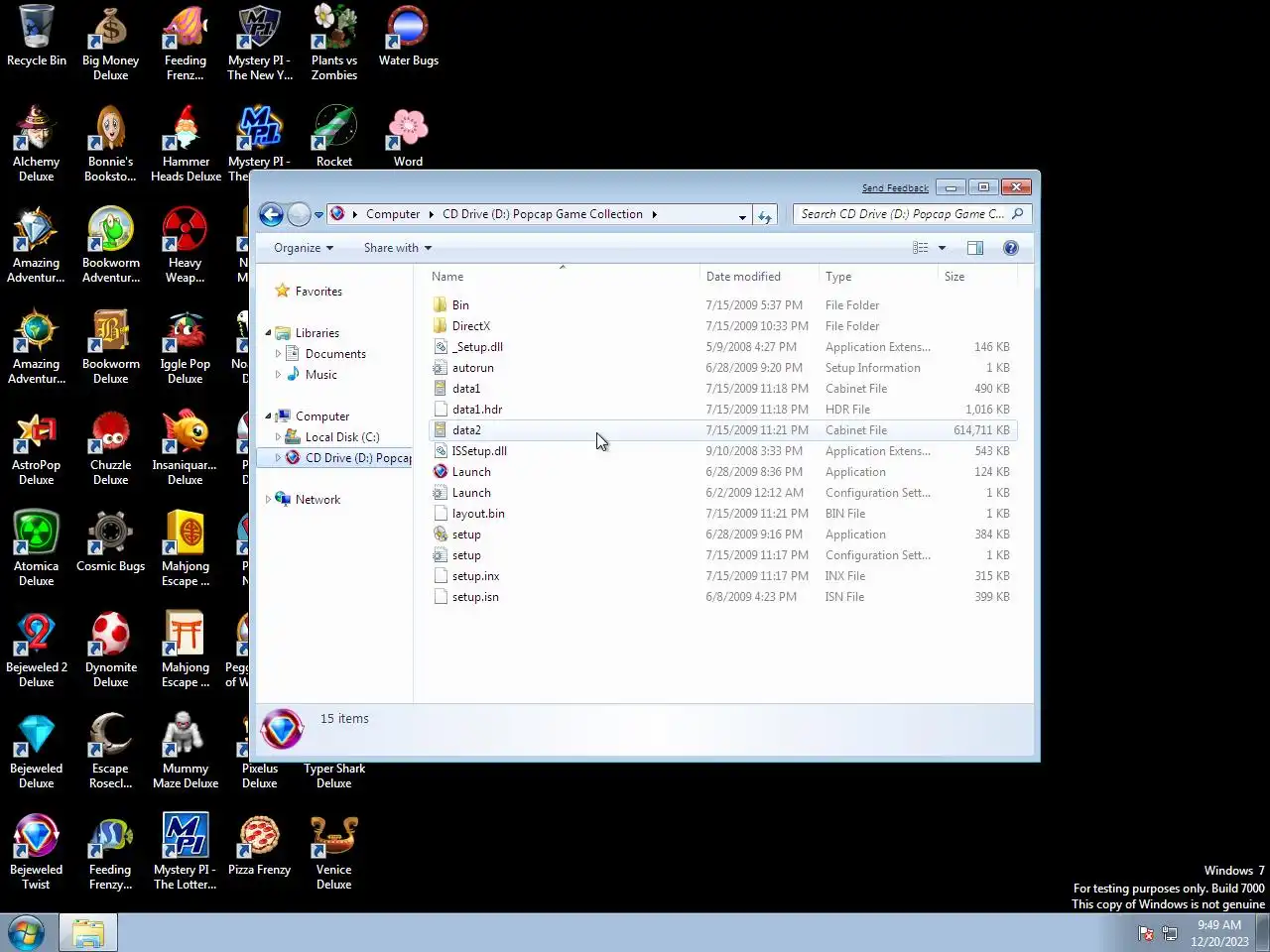Expand the Documents library node
Image resolution: width=1270 pixels, height=952 pixels.
278,354
